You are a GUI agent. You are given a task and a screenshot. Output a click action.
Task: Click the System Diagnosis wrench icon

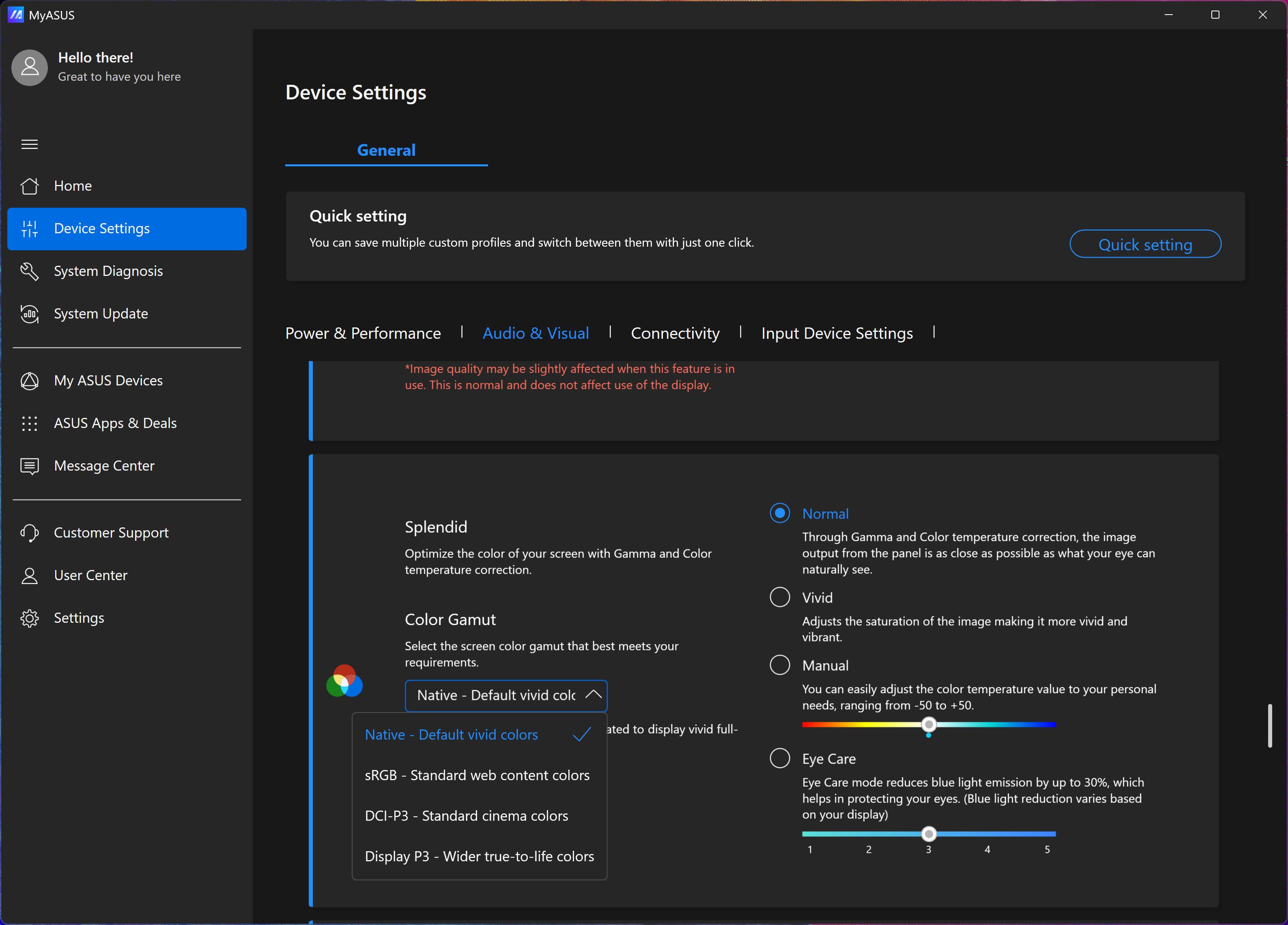(x=30, y=271)
